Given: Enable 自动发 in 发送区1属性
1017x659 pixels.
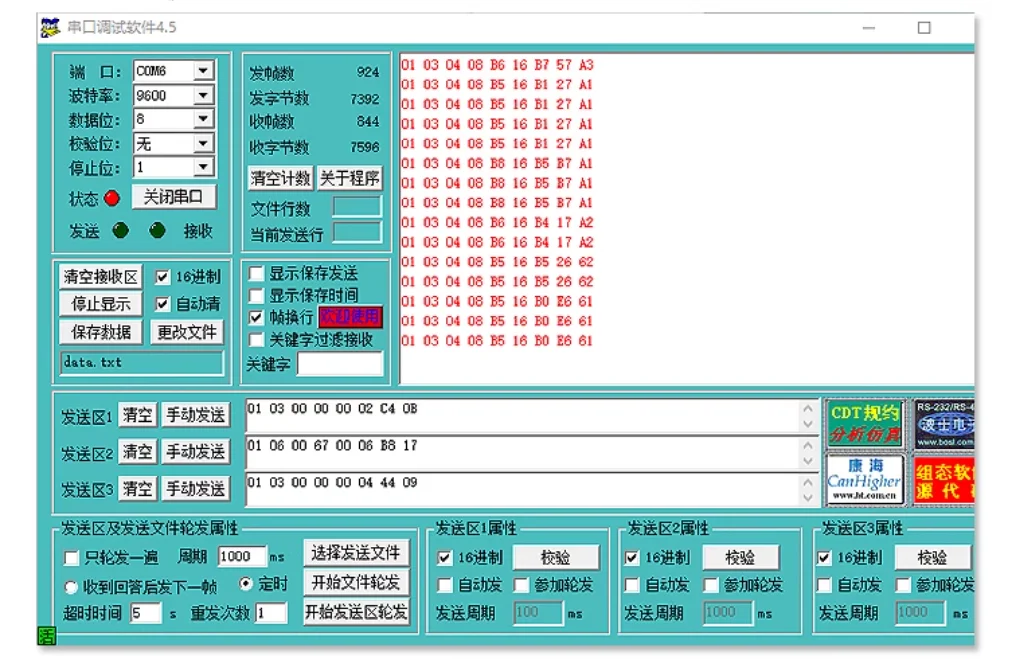Looking at the screenshot, I should pos(444,585).
